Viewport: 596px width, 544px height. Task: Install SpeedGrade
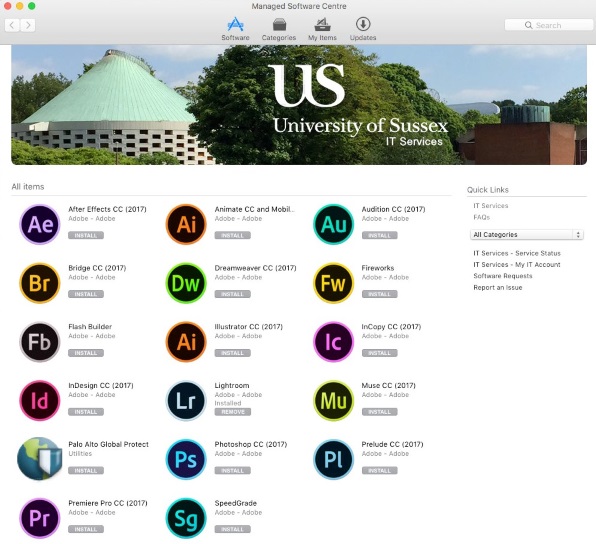(x=233, y=529)
